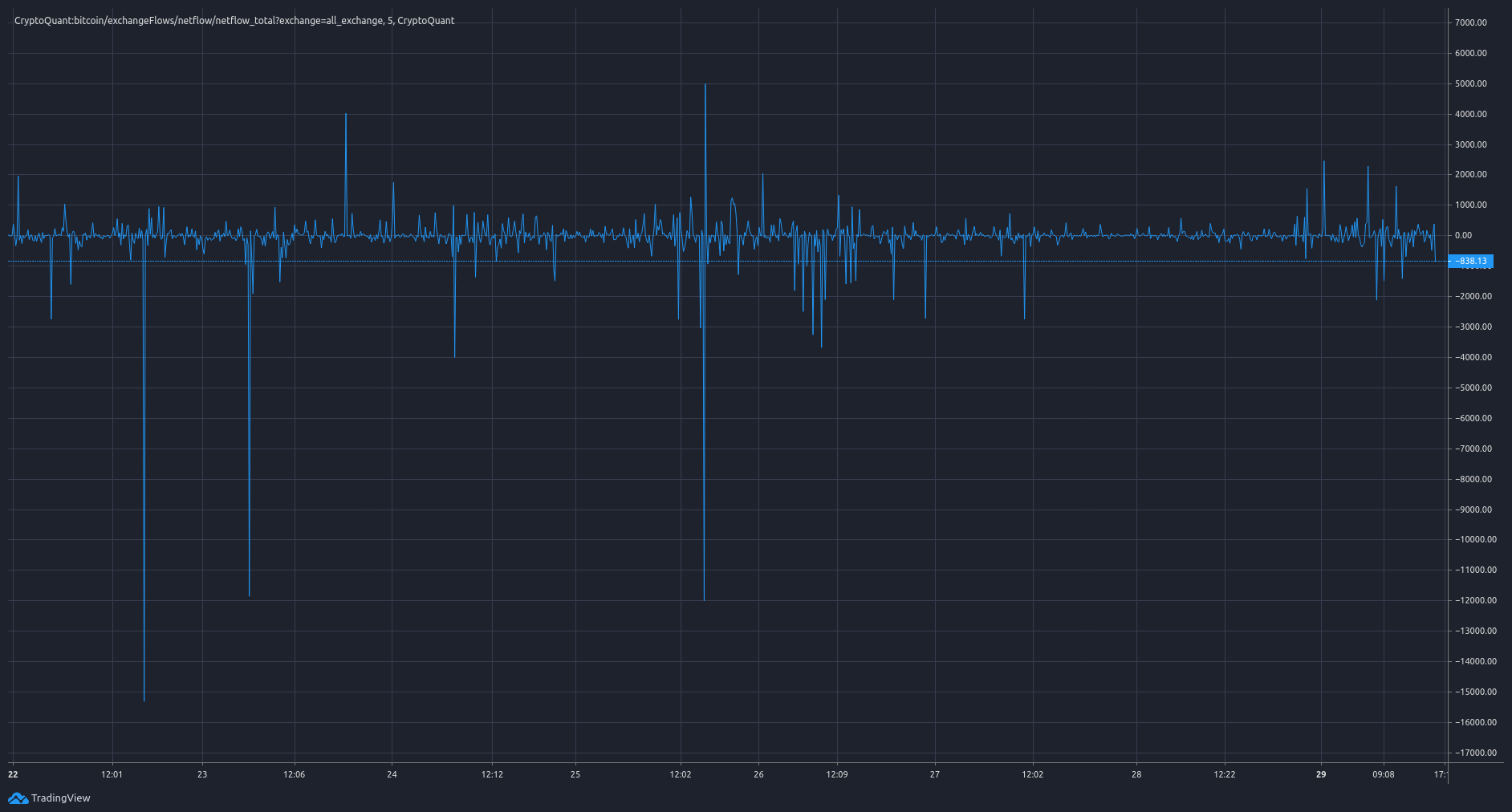Select the 26 date on time axis
The width and height of the screenshot is (1512, 812).
pyautogui.click(x=758, y=775)
